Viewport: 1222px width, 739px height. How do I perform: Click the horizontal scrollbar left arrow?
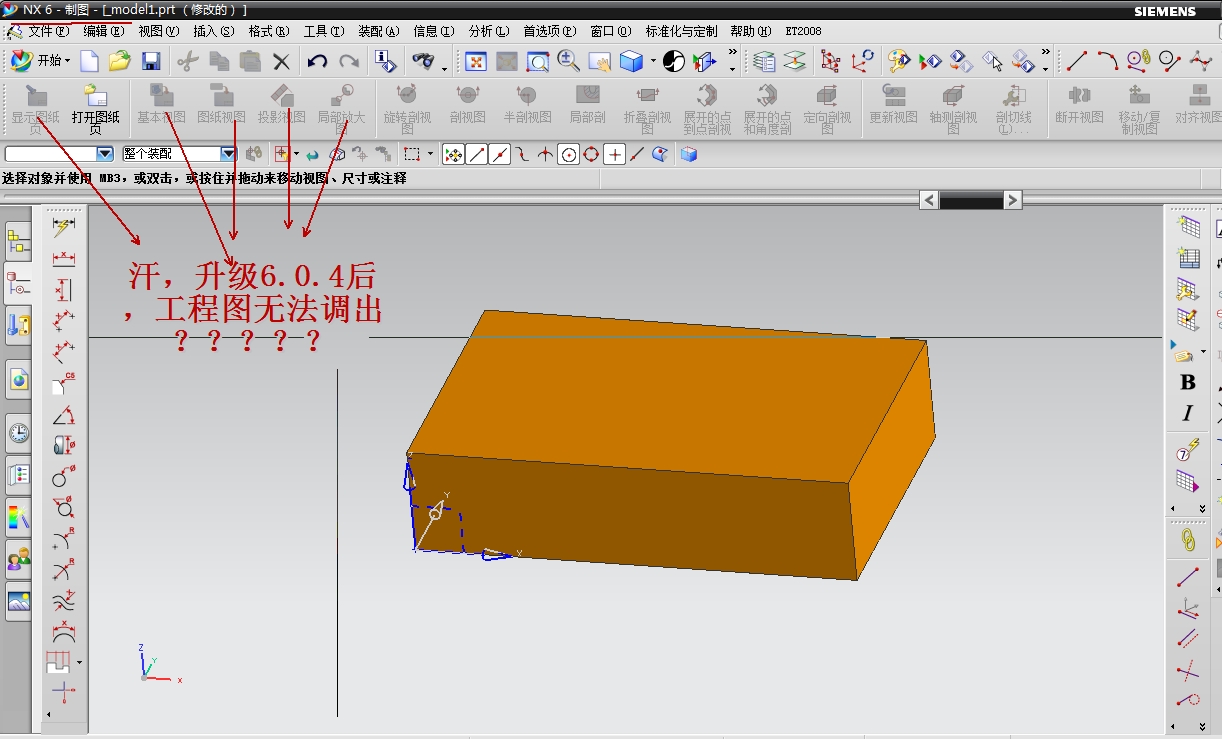(x=929, y=200)
